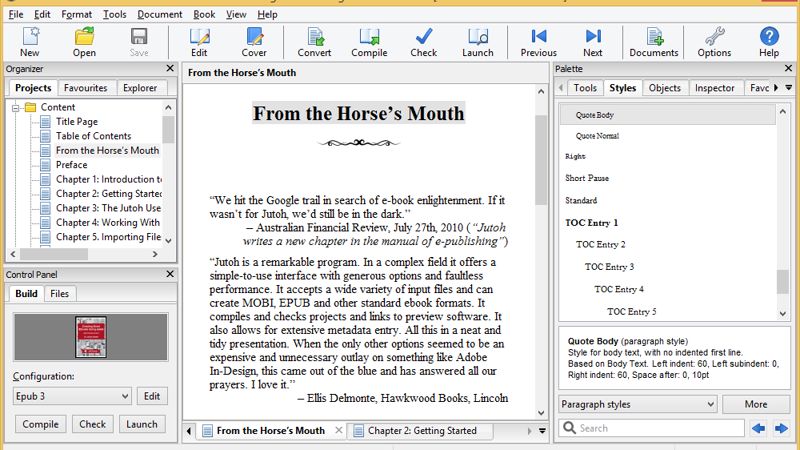Select Title Page in the Content tree

click(x=77, y=121)
